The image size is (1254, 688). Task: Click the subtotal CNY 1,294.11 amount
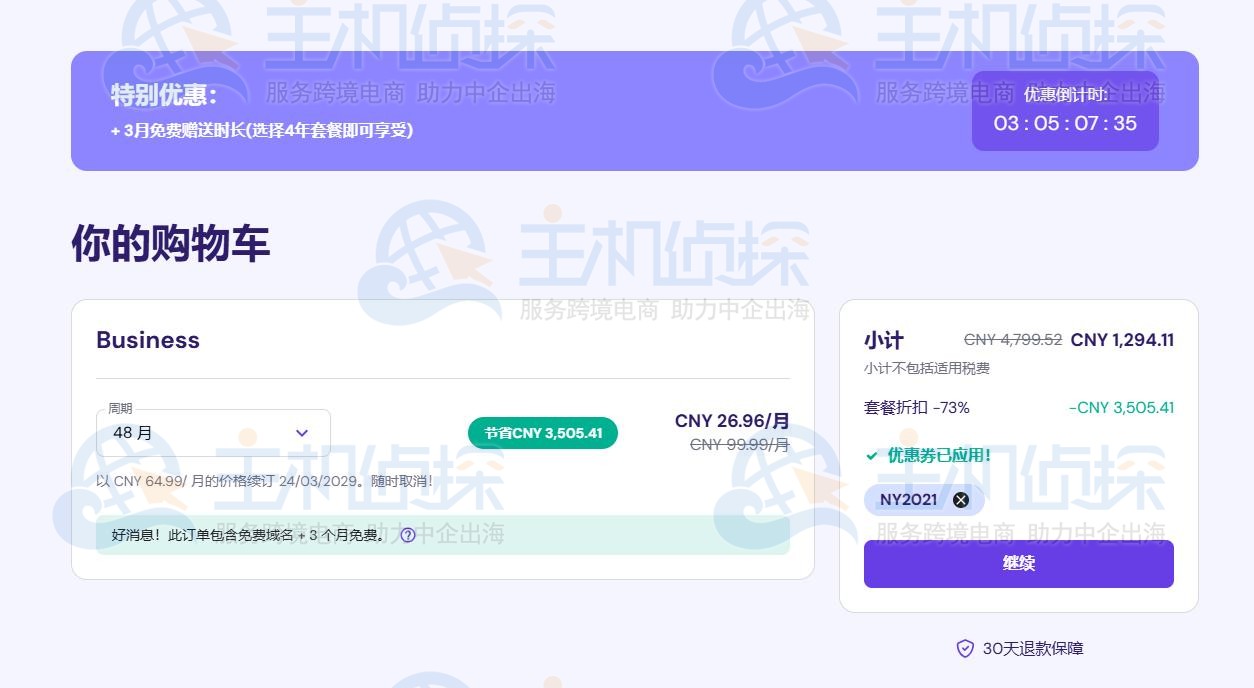point(1122,340)
